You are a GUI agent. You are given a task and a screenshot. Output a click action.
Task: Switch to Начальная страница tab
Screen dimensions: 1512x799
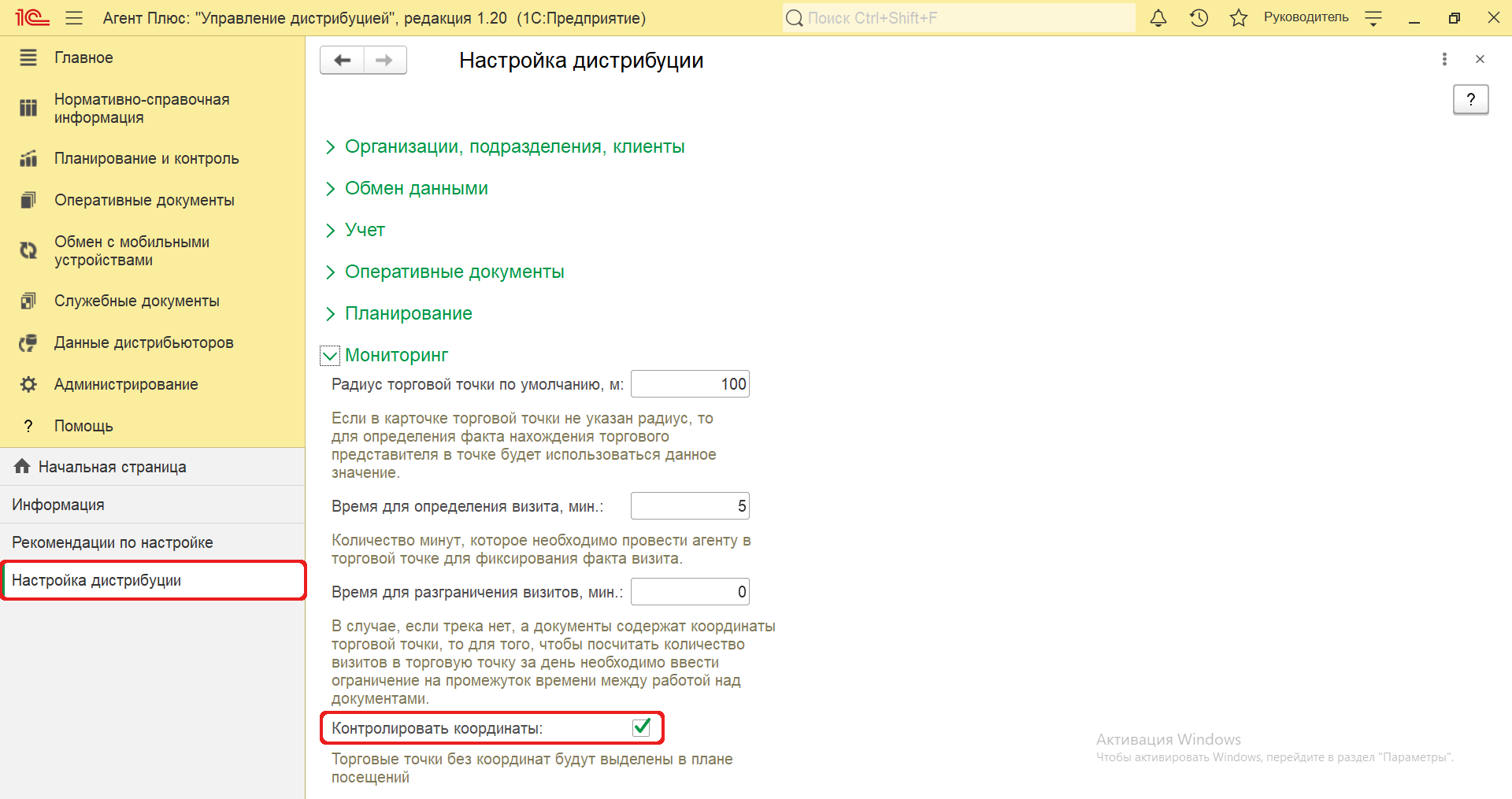pos(152,467)
